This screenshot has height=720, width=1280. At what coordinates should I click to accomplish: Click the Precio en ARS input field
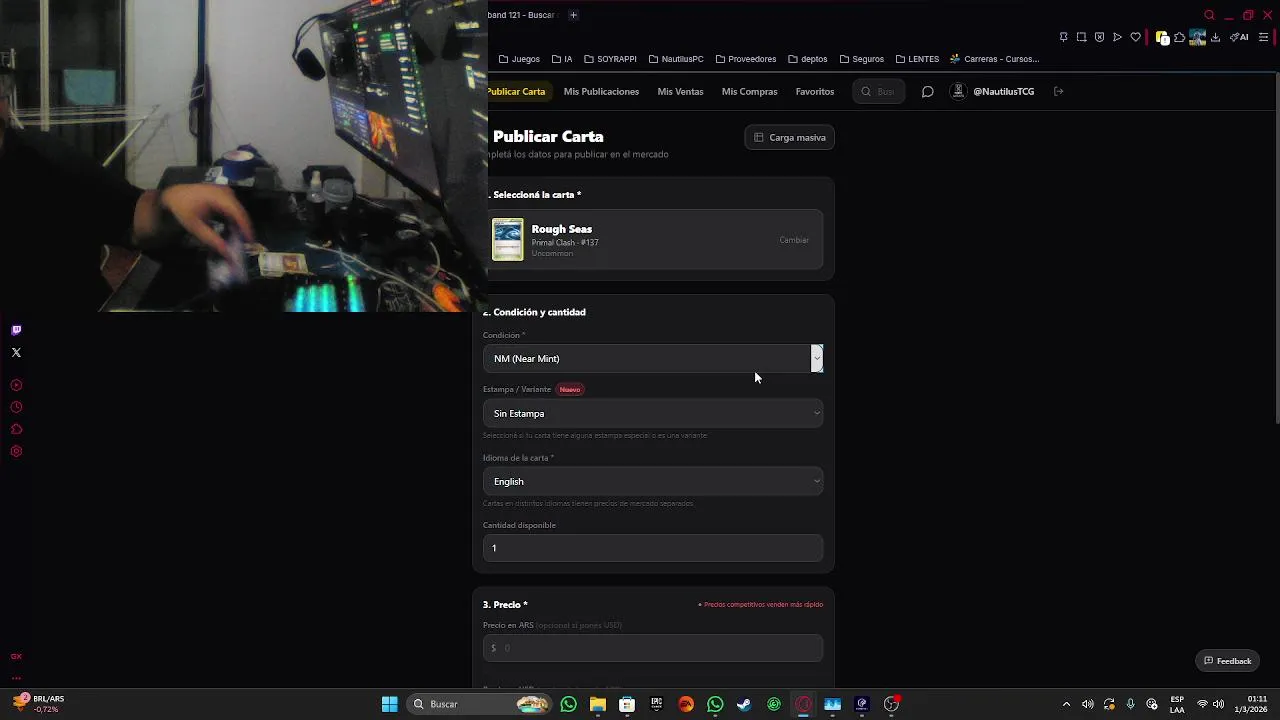(653, 648)
